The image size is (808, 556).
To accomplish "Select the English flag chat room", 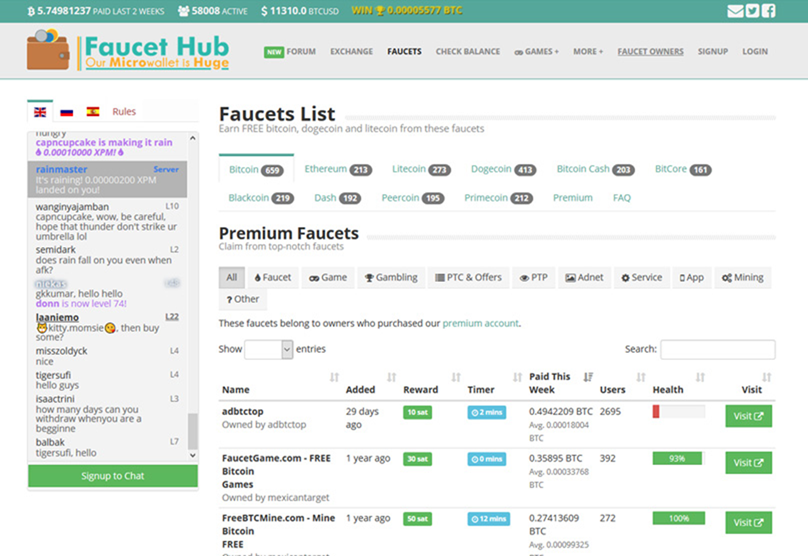I will pyautogui.click(x=40, y=112).
